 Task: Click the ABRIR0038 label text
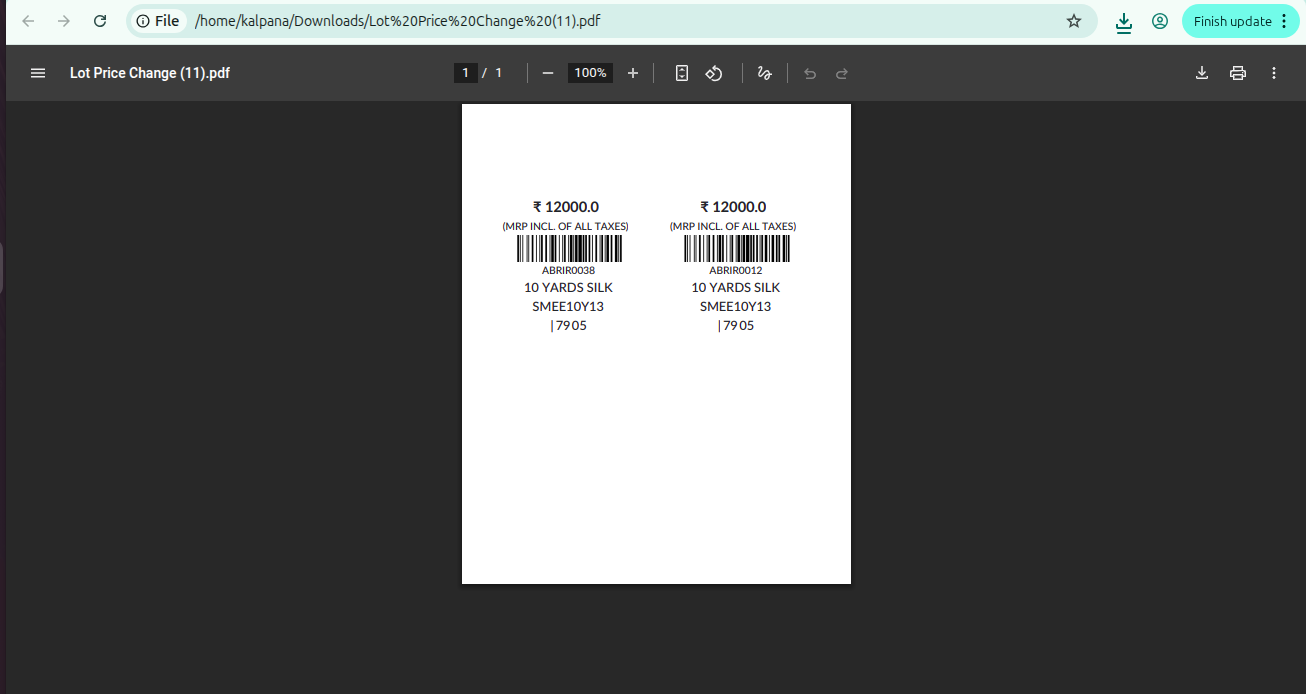coord(569,270)
